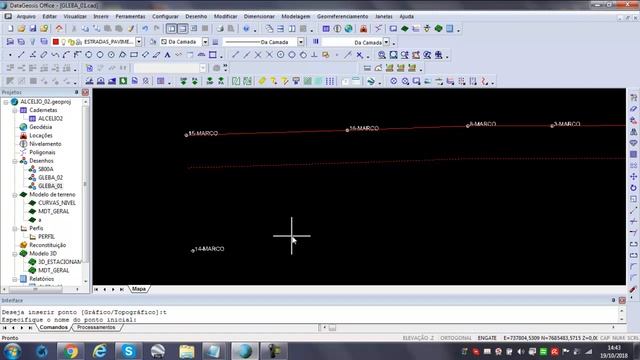The image size is (640, 360).
Task: Open the Georeferenciamento menu
Action: click(x=342, y=16)
